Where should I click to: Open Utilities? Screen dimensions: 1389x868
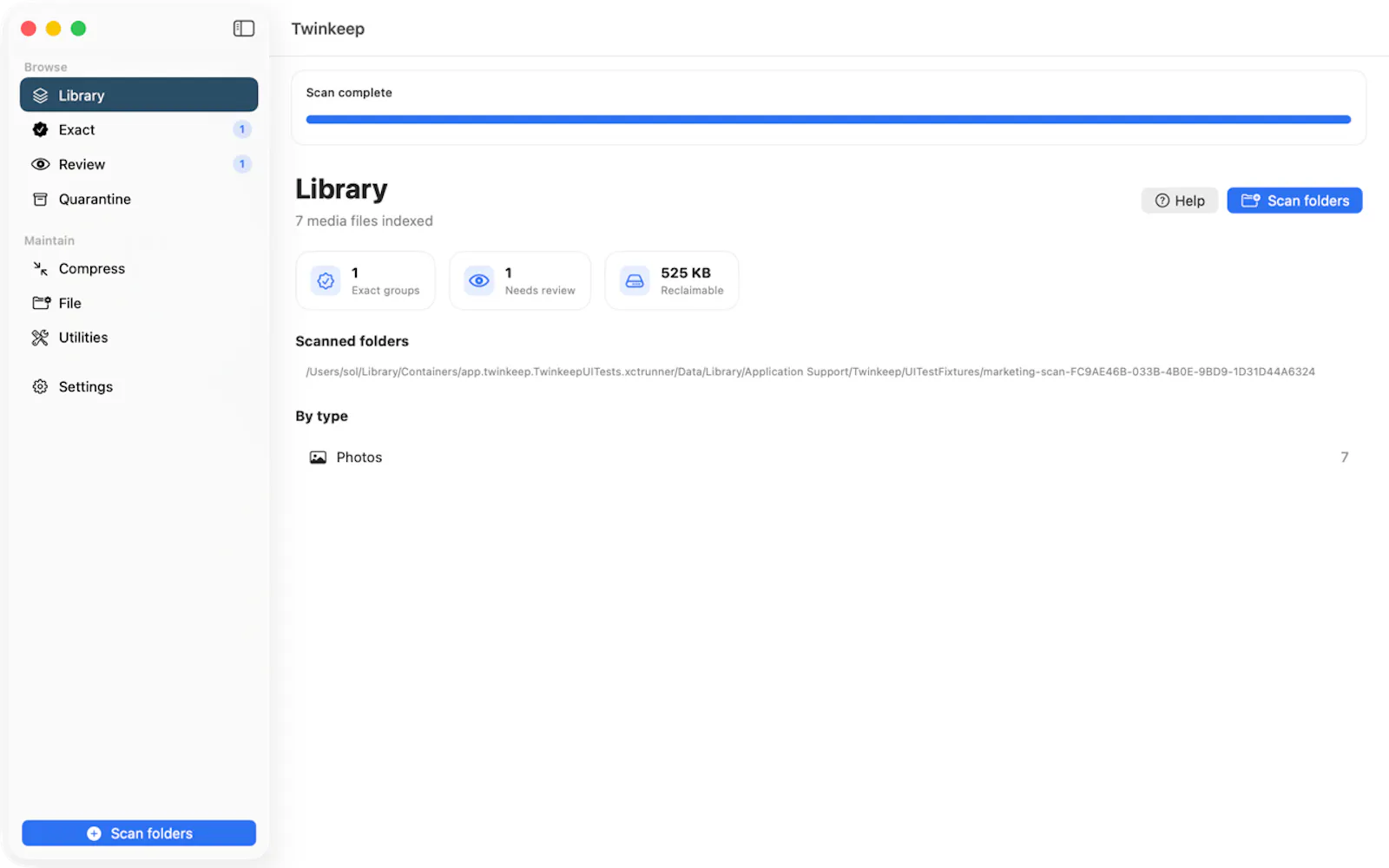click(139, 338)
